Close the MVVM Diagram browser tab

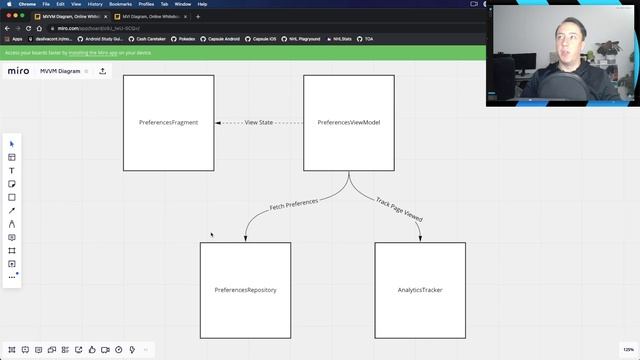tap(105, 17)
